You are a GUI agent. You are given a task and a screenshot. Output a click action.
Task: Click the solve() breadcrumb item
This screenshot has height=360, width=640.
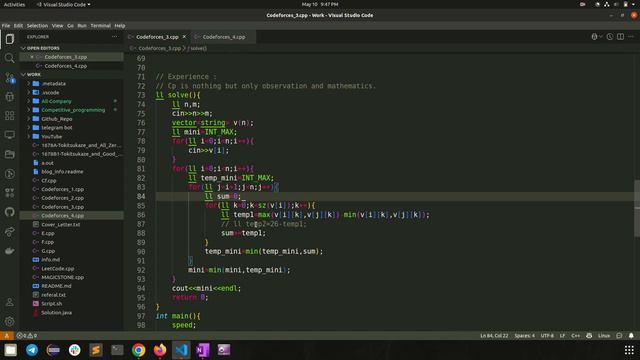[x=198, y=48]
